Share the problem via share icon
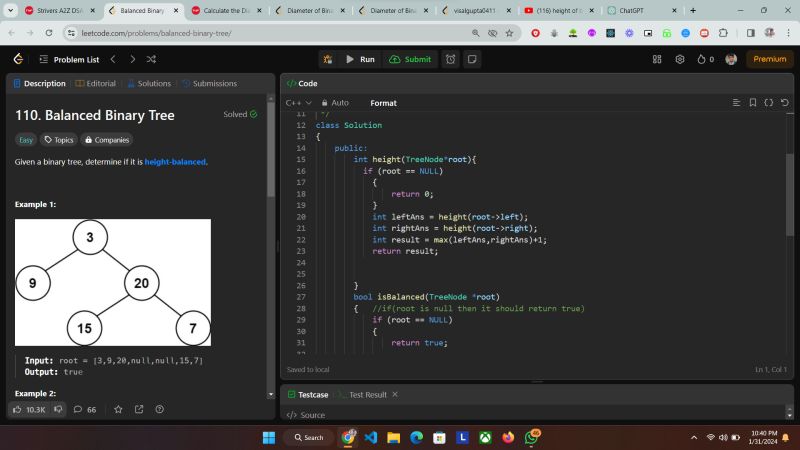The width and height of the screenshot is (800, 450). [139, 409]
